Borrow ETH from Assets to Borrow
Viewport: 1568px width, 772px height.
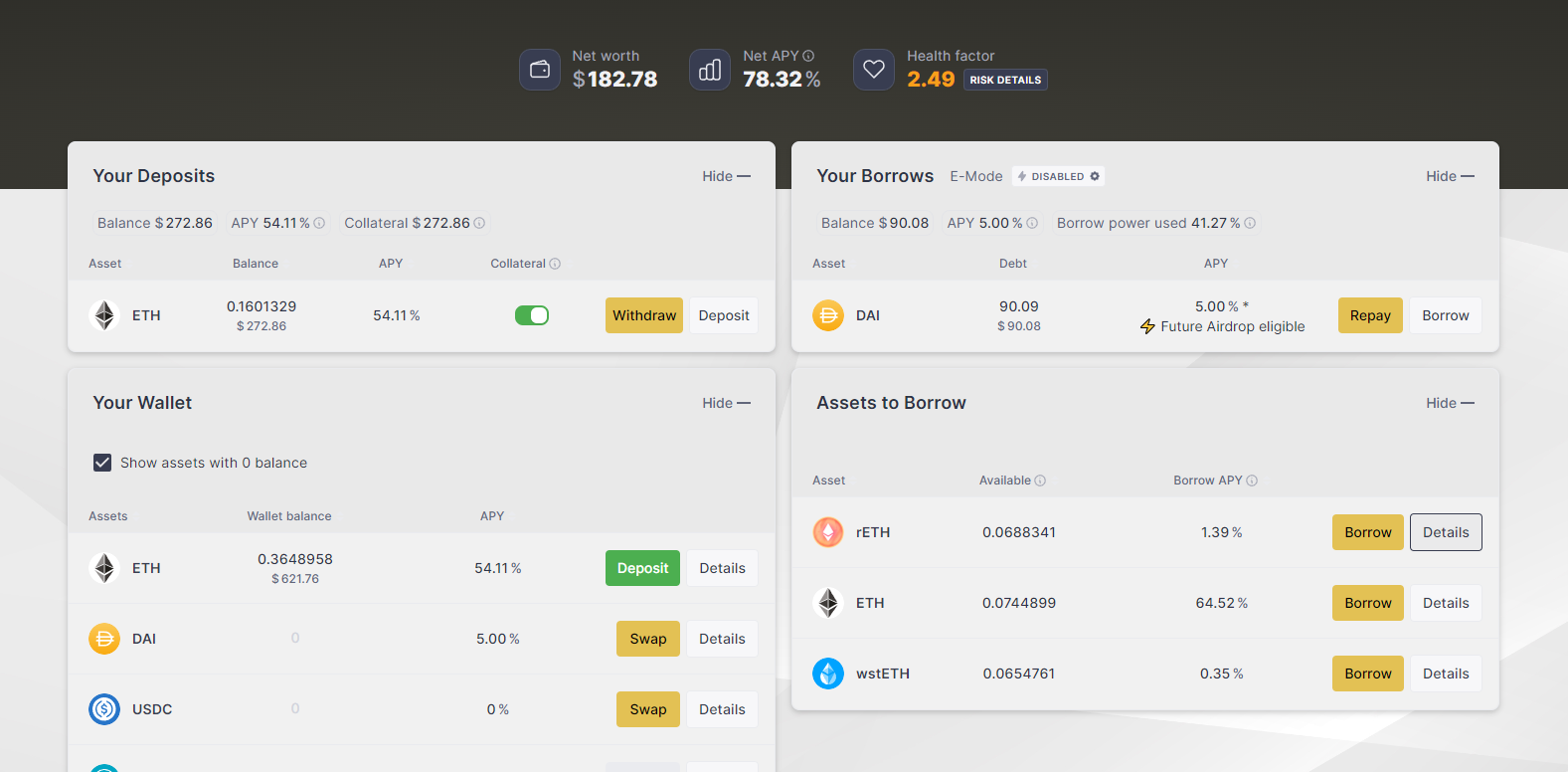(1368, 603)
